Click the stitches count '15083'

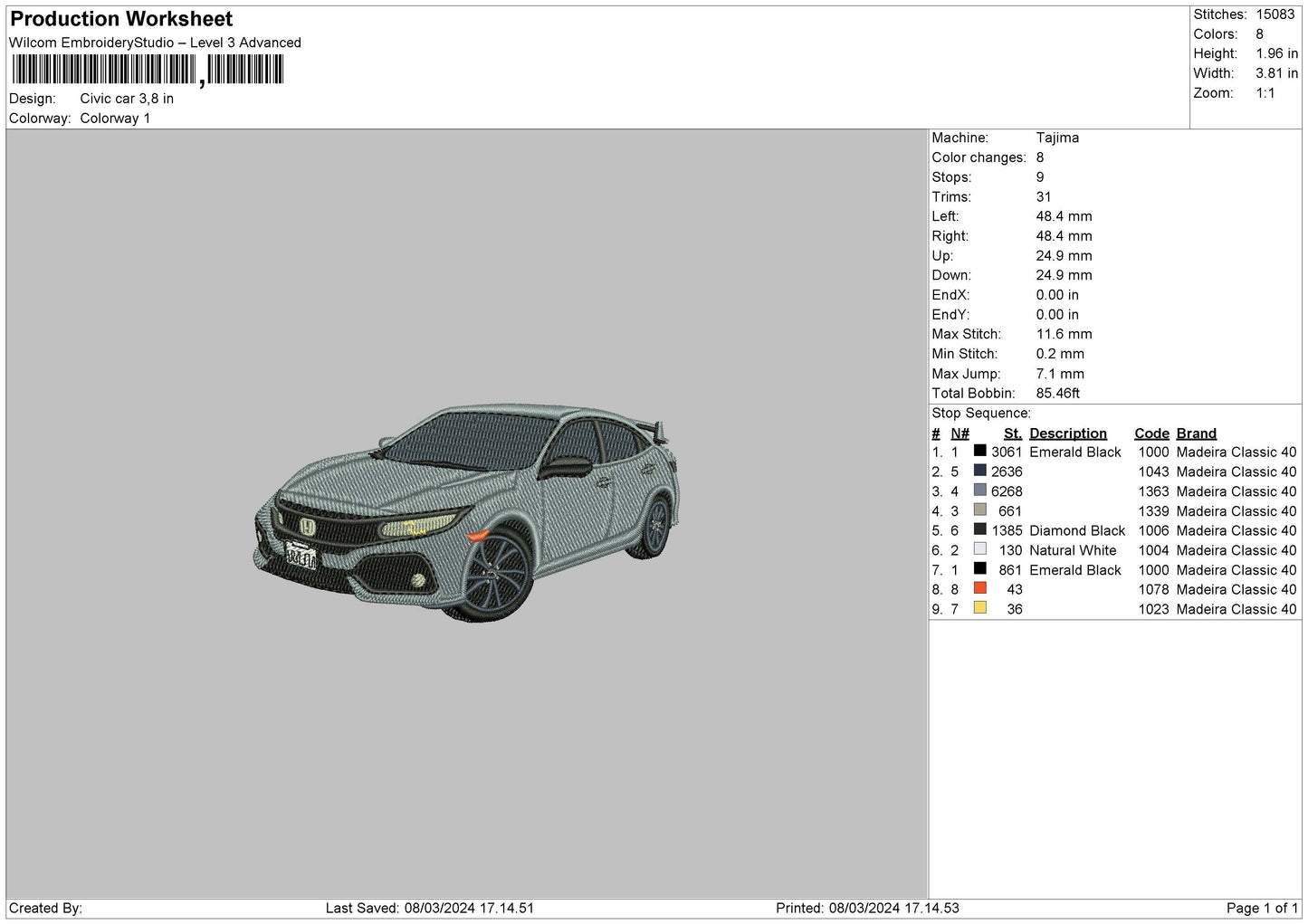pos(1275,14)
